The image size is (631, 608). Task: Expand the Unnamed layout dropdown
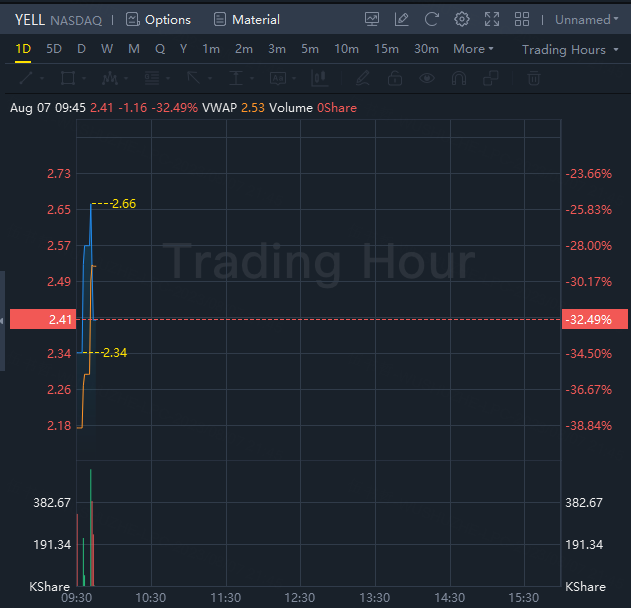(587, 20)
